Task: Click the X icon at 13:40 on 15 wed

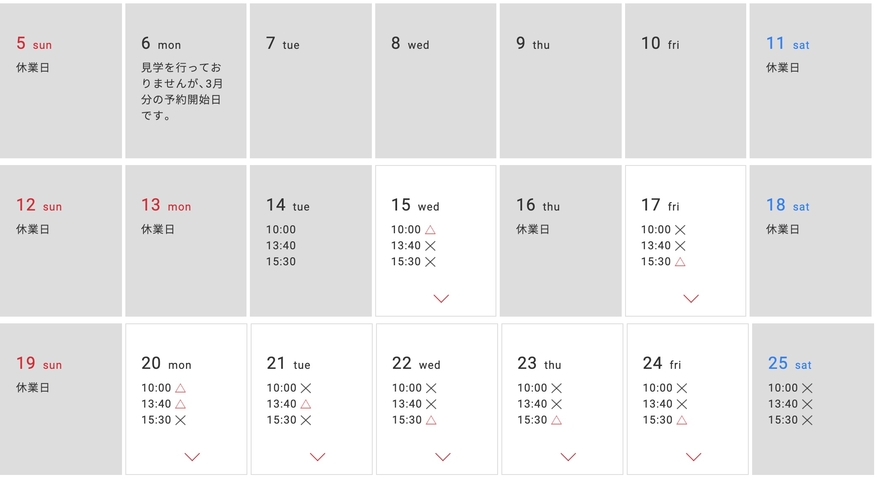Action: 430,246
